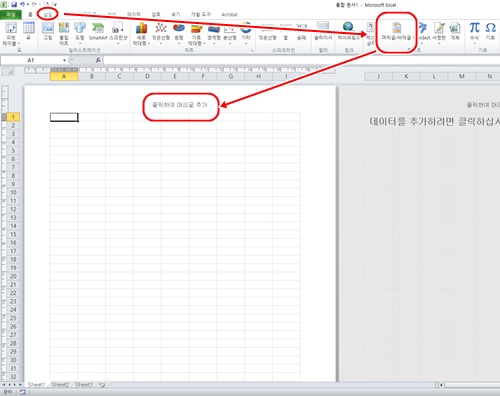500x396 pixels.
Task: Select row 10 header
Action: coord(13,192)
